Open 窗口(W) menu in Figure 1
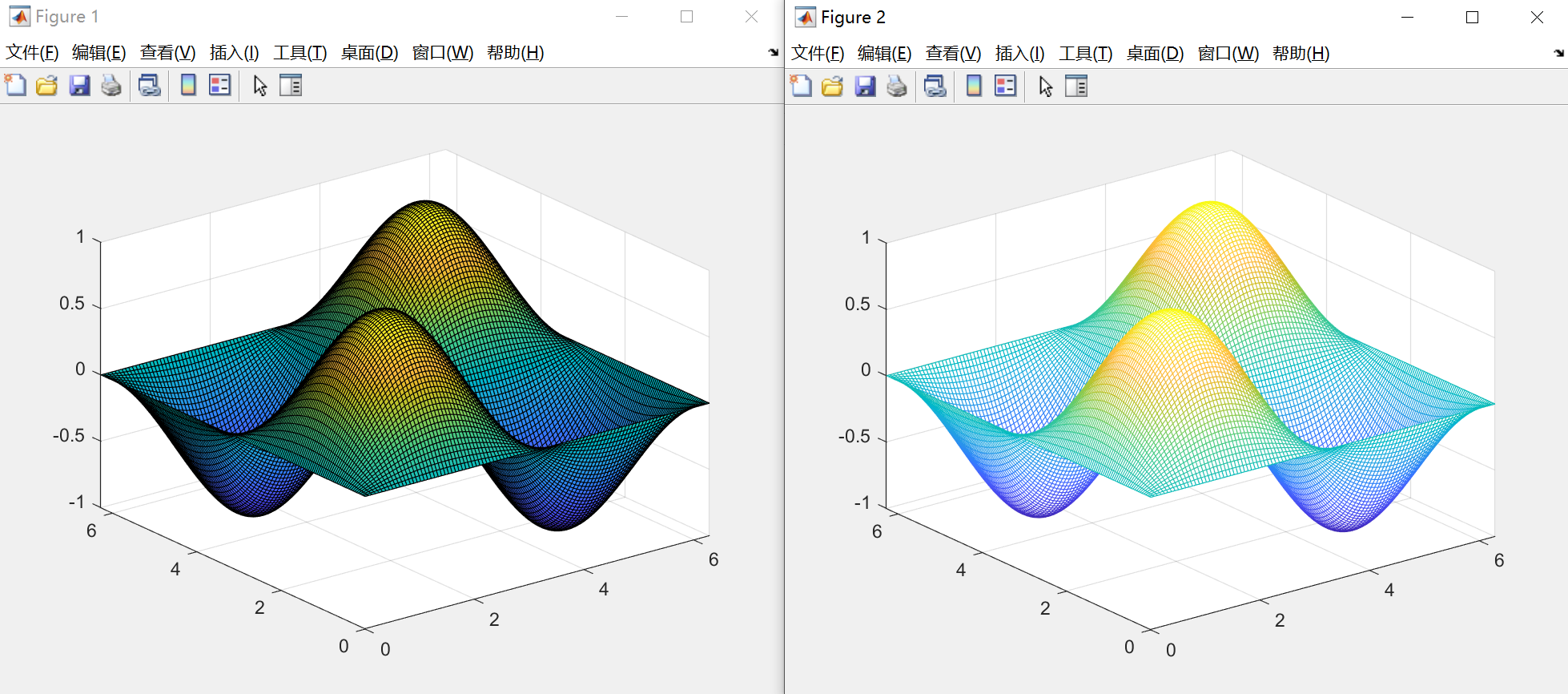Image resolution: width=1568 pixels, height=694 pixels. (442, 53)
